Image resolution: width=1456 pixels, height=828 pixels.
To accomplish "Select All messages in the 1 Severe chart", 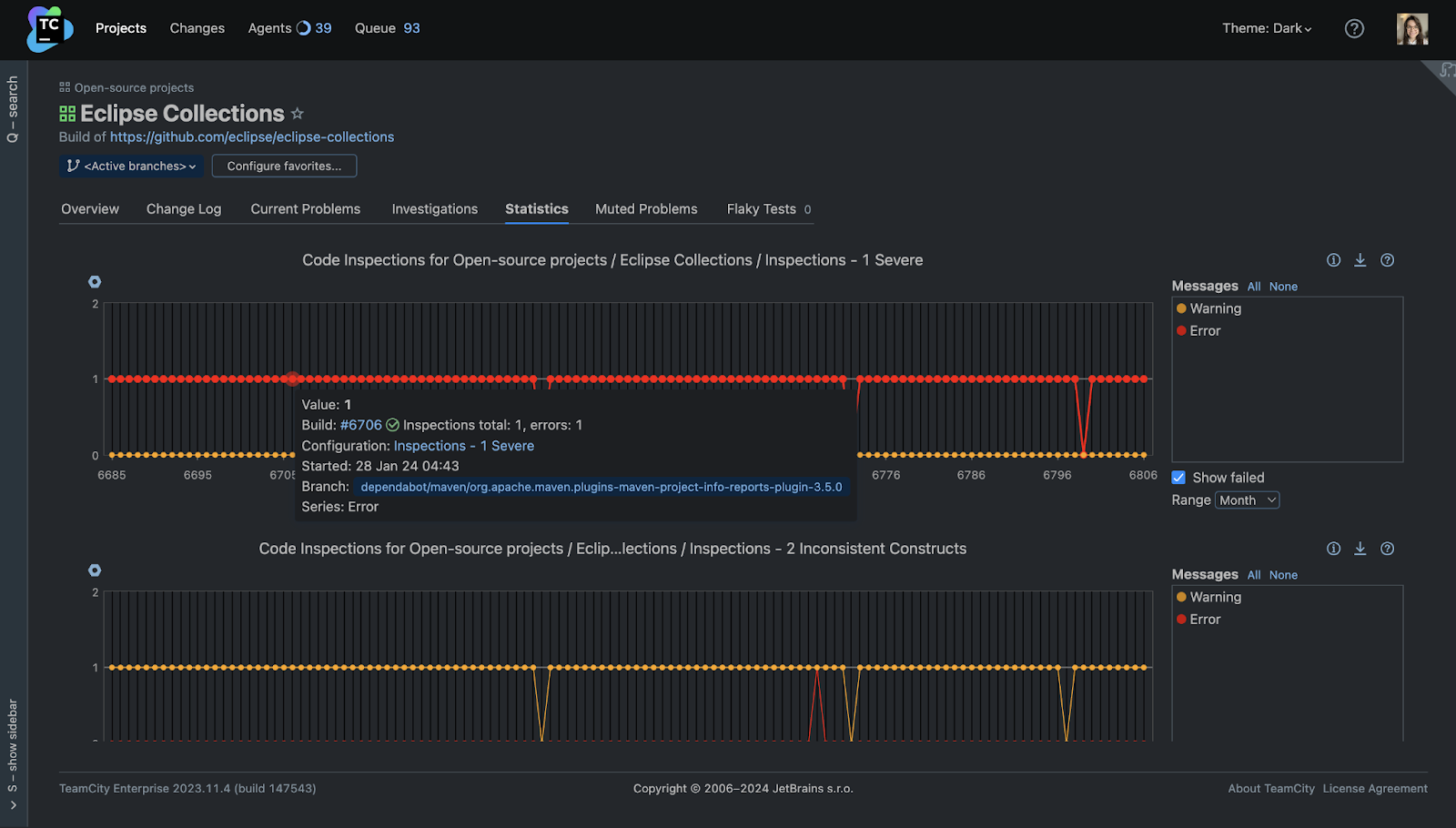I will click(1254, 287).
